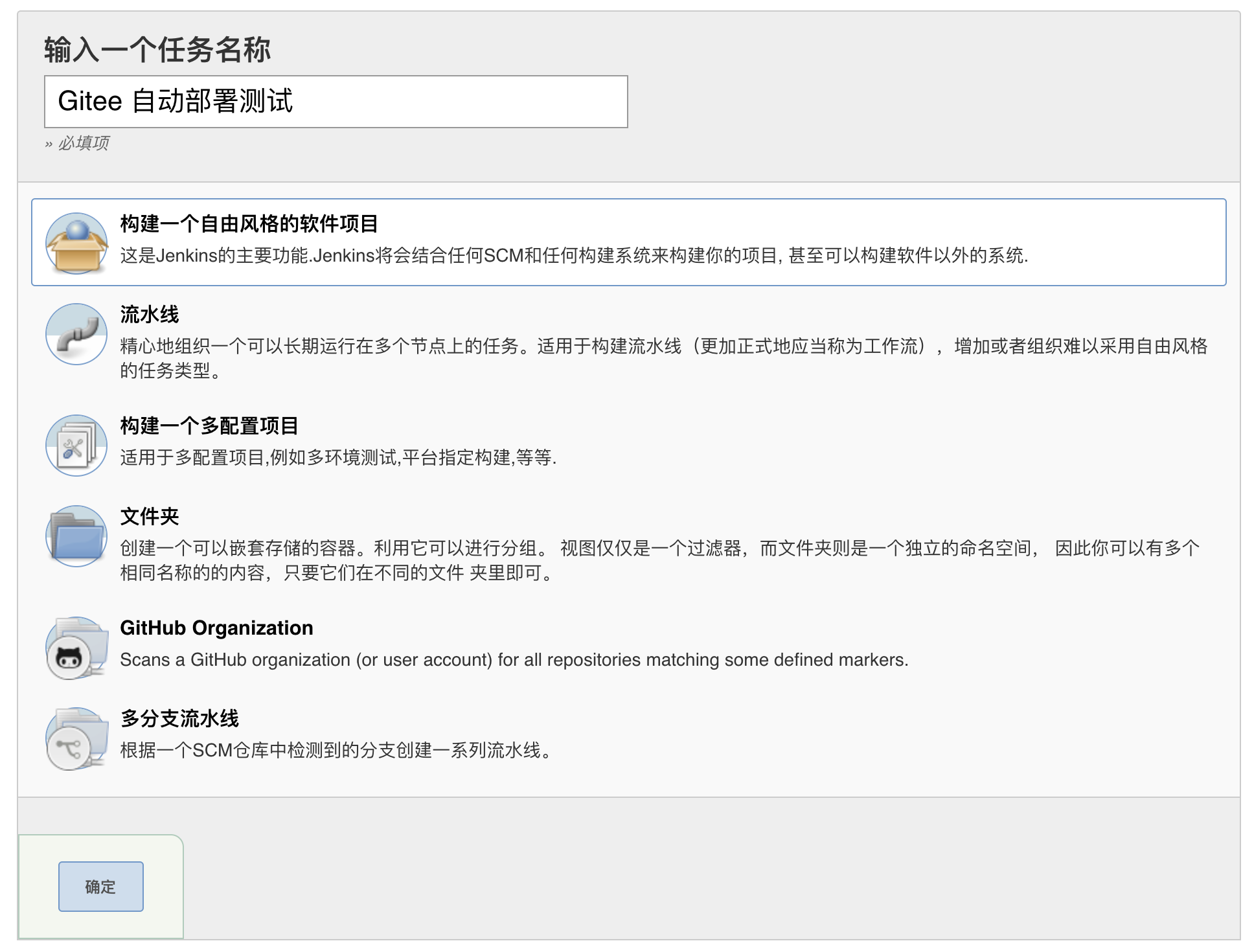Select 构建一个自由风格的软件项目 title
This screenshot has height=952, width=1254.
249,224
